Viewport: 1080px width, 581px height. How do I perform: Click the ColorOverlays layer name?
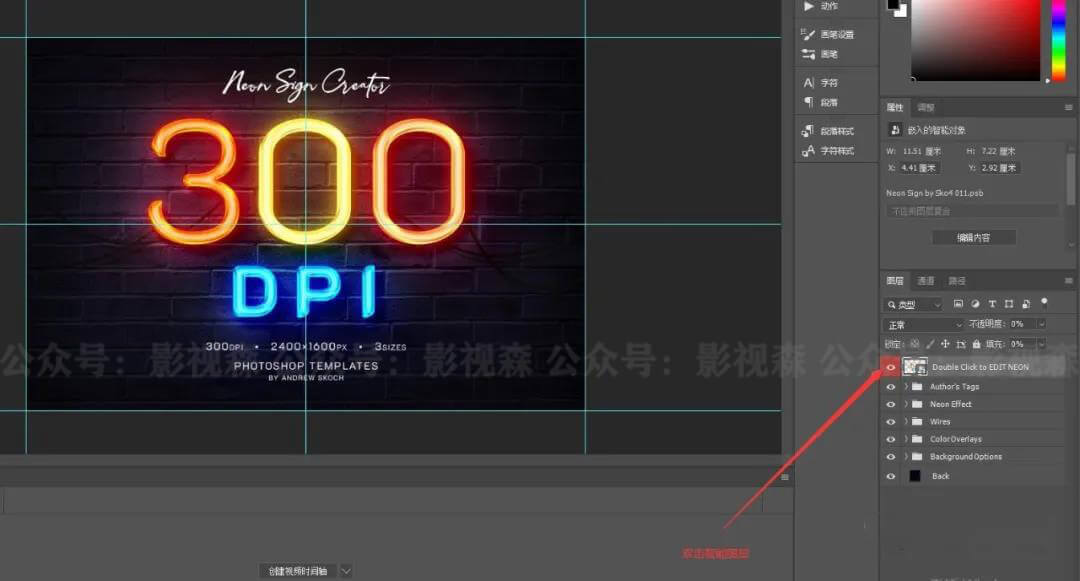[956, 439]
